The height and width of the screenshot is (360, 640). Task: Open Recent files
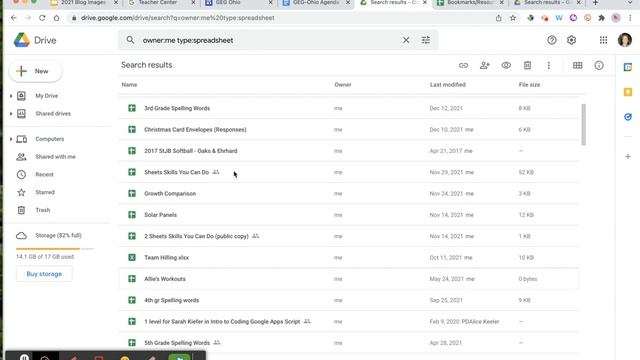pos(44,174)
